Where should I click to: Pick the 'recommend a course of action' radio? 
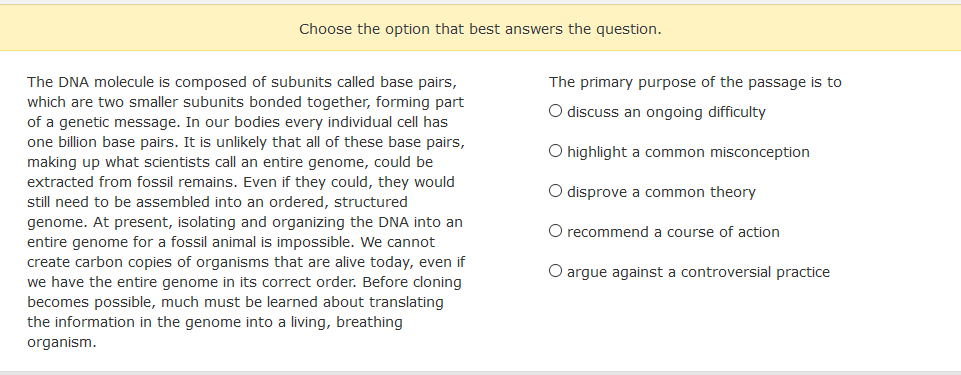(555, 231)
